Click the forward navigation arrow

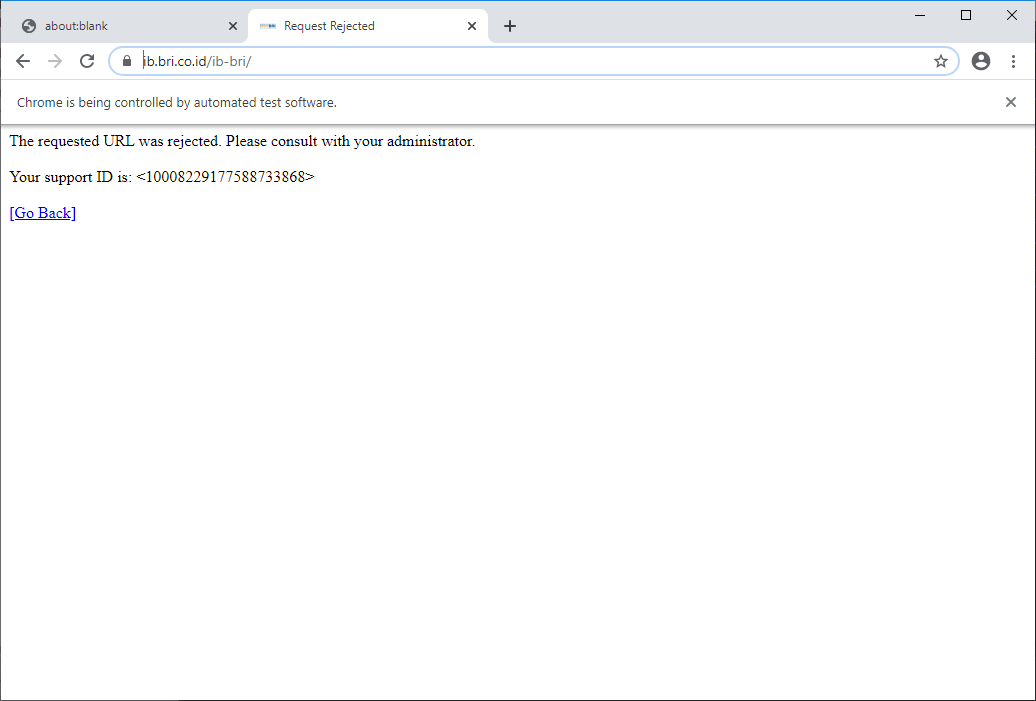pos(55,61)
